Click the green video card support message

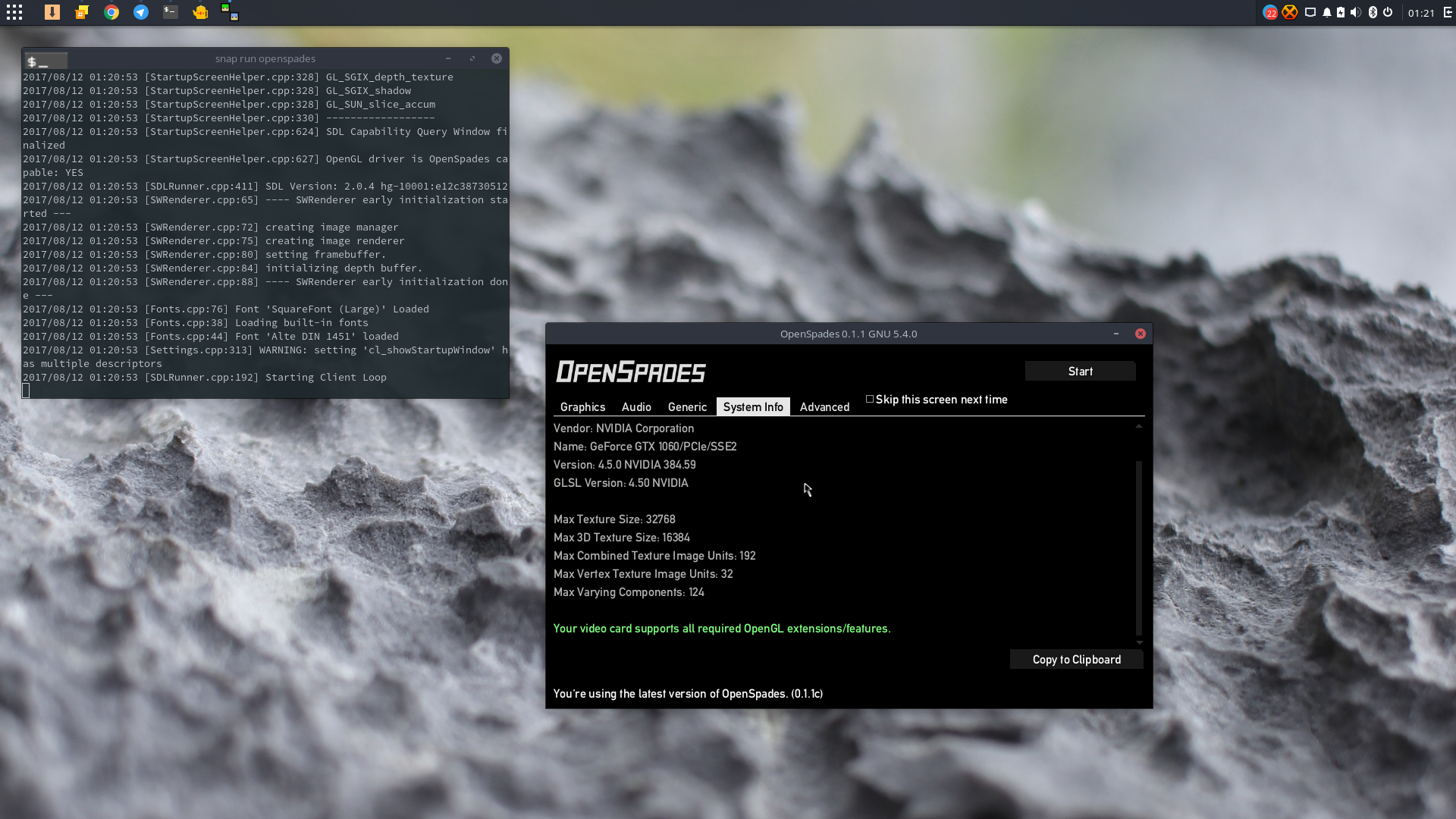722,629
